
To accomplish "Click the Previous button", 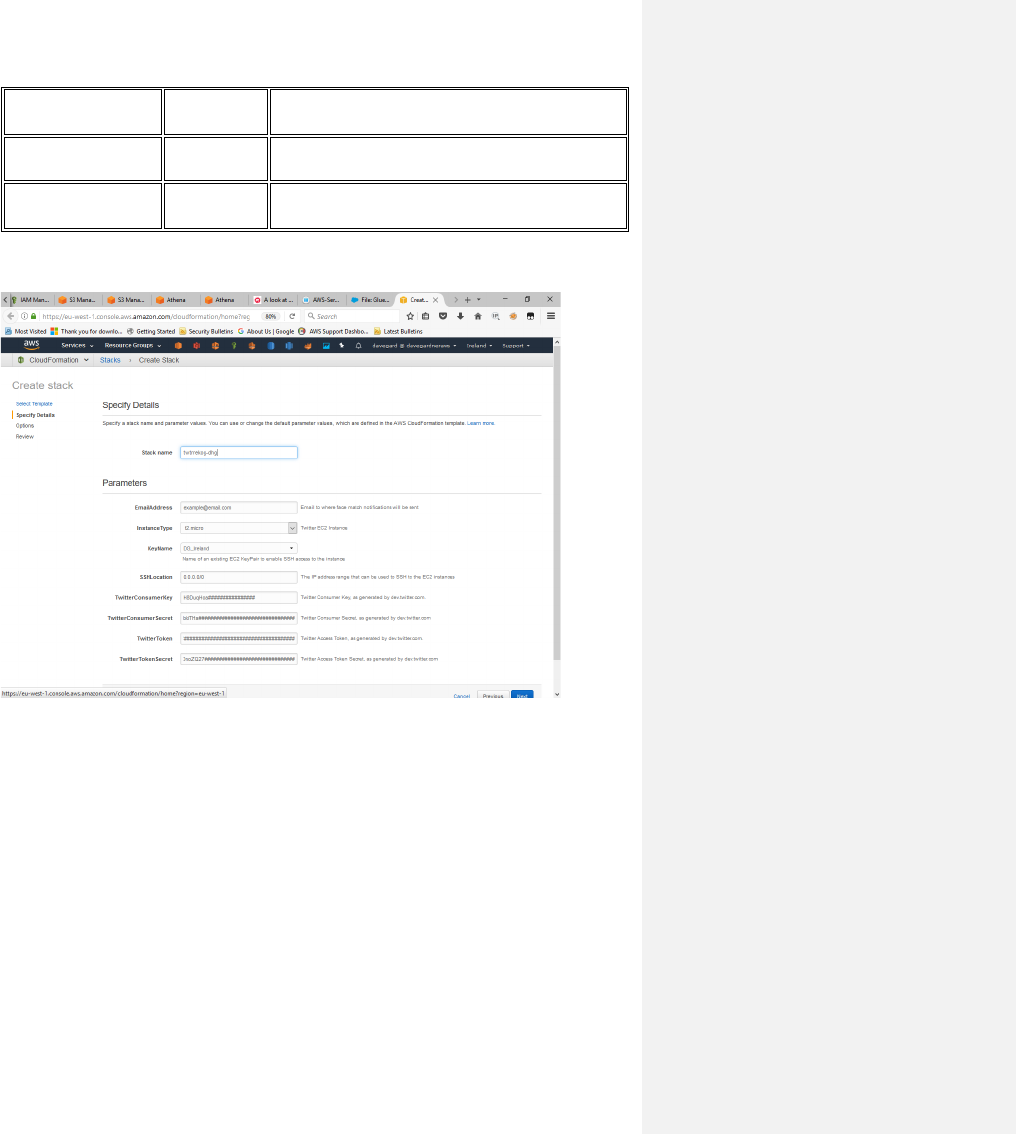I will (493, 696).
